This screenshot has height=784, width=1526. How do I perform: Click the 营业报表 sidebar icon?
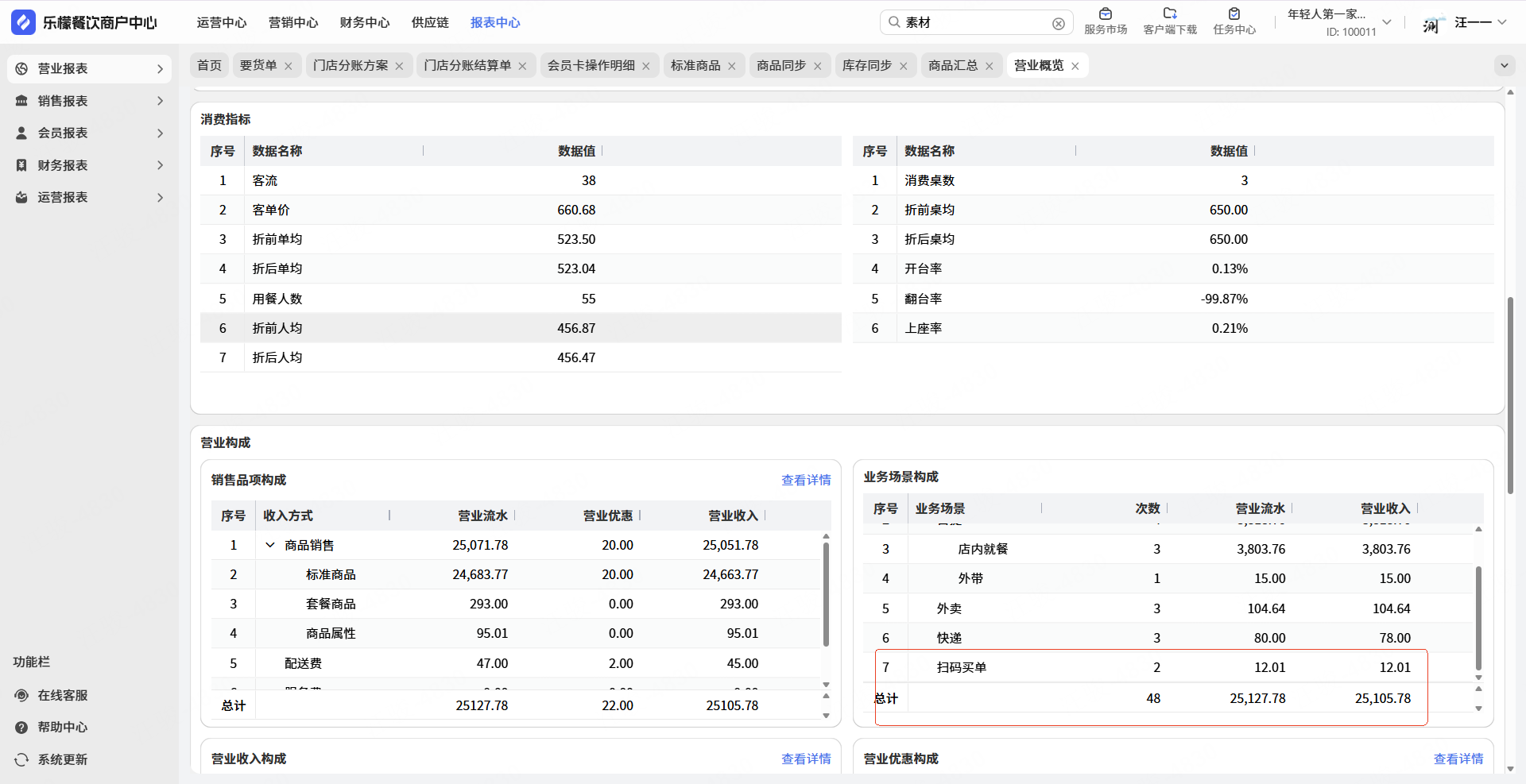(x=21, y=69)
